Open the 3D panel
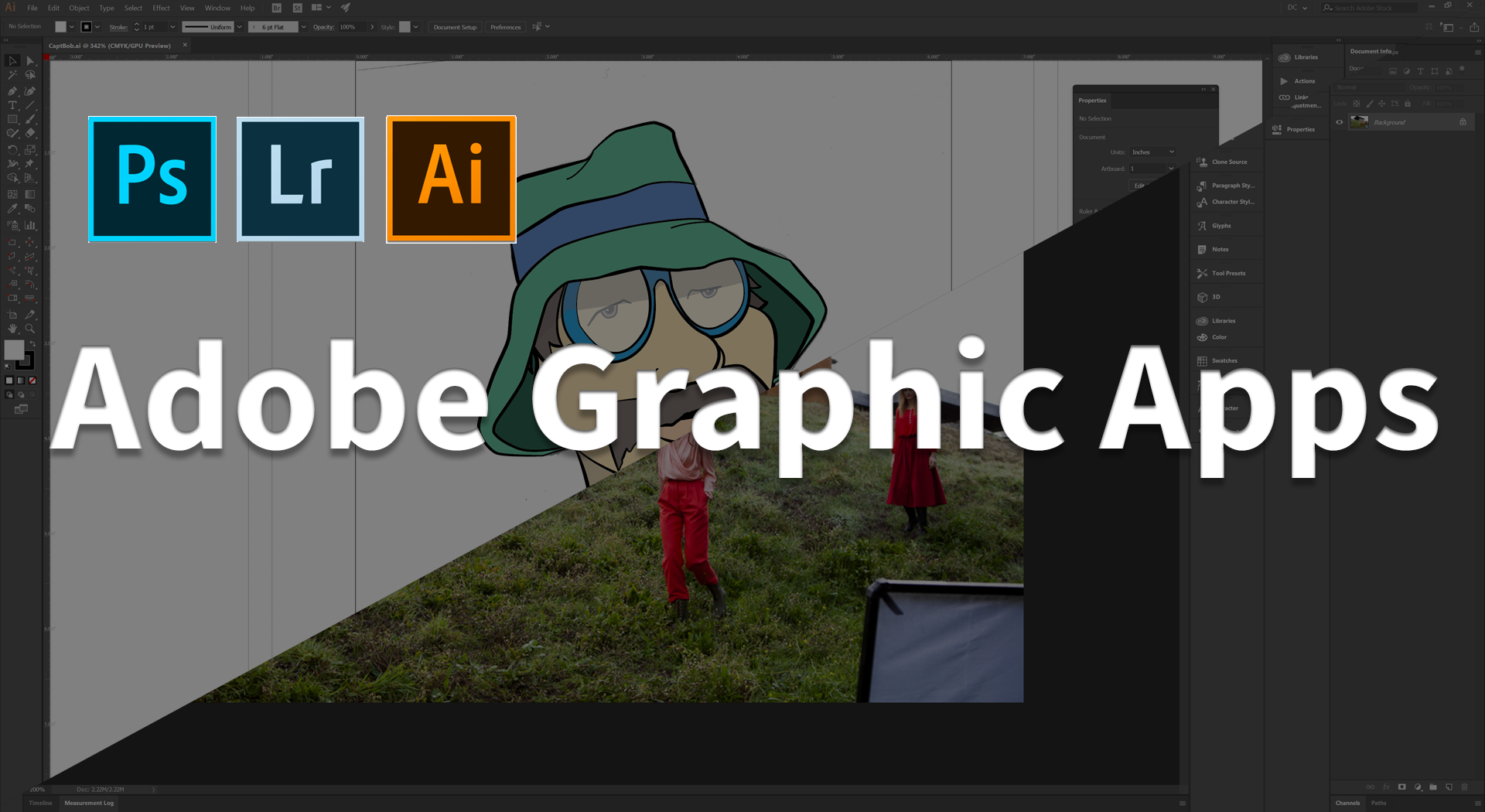The image size is (1485, 812). point(1208,297)
